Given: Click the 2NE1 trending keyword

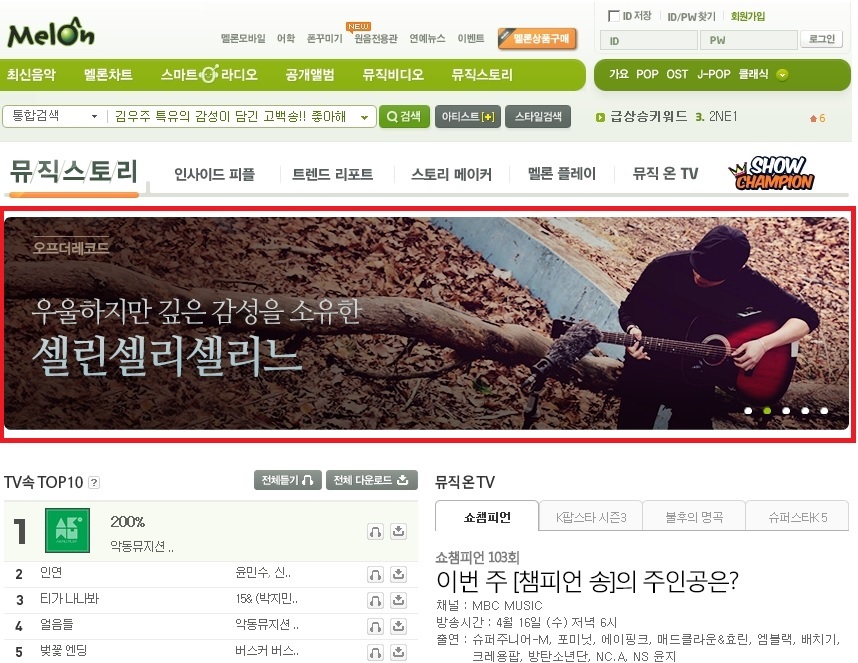Looking at the screenshot, I should coord(723,117).
